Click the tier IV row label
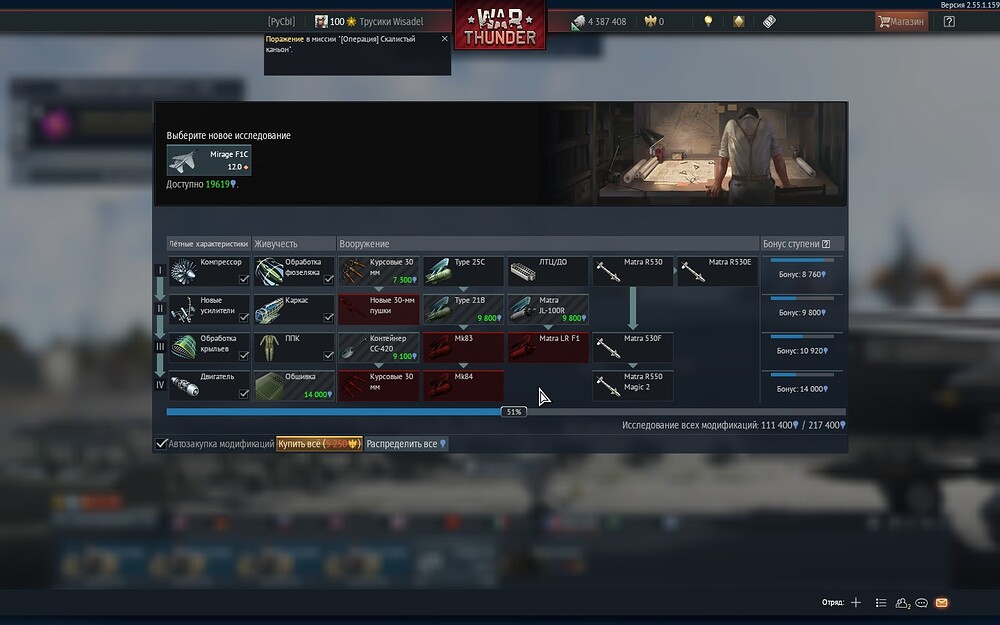The image size is (1000, 625). [x=160, y=385]
